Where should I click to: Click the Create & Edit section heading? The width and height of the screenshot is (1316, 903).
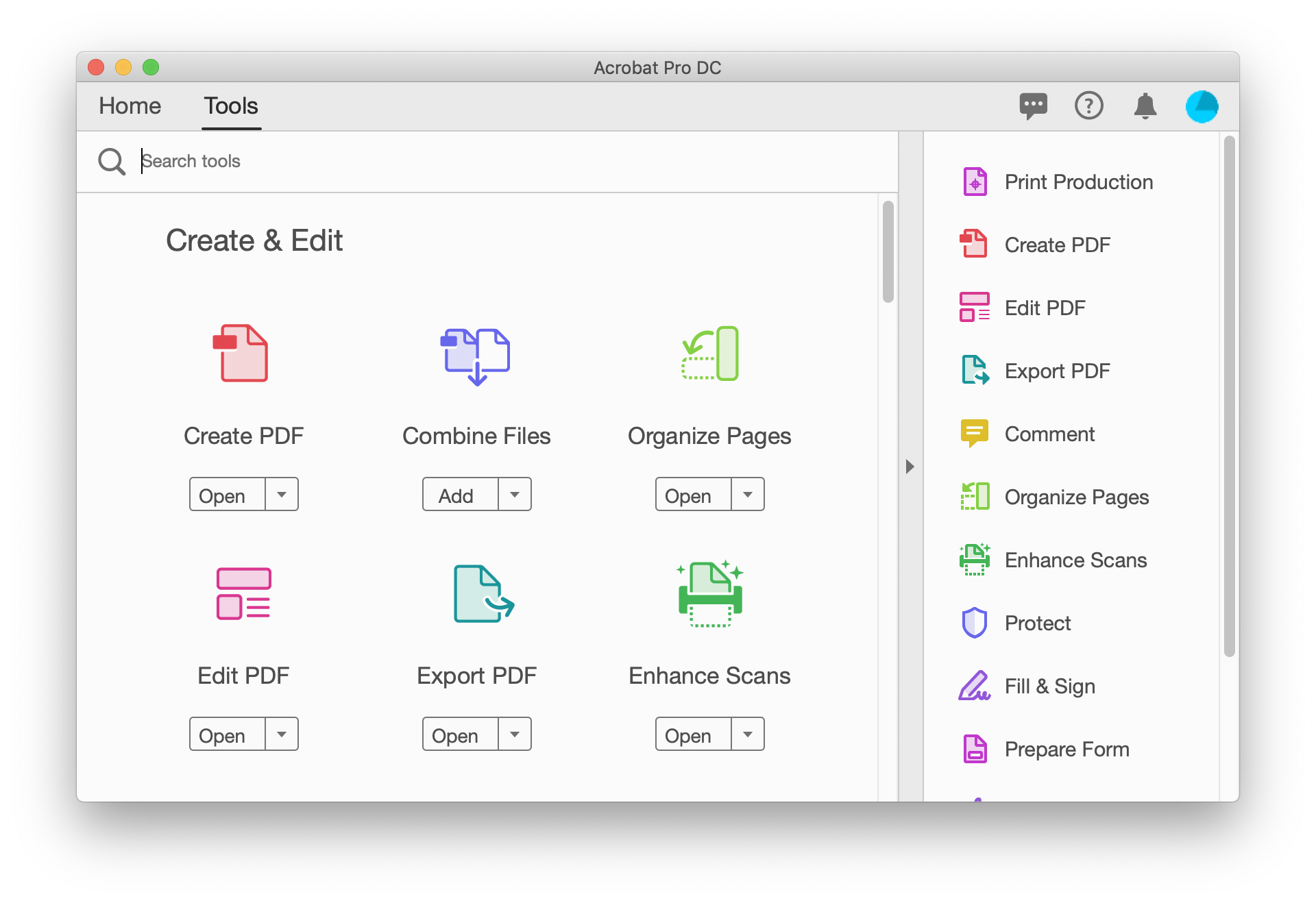(254, 240)
